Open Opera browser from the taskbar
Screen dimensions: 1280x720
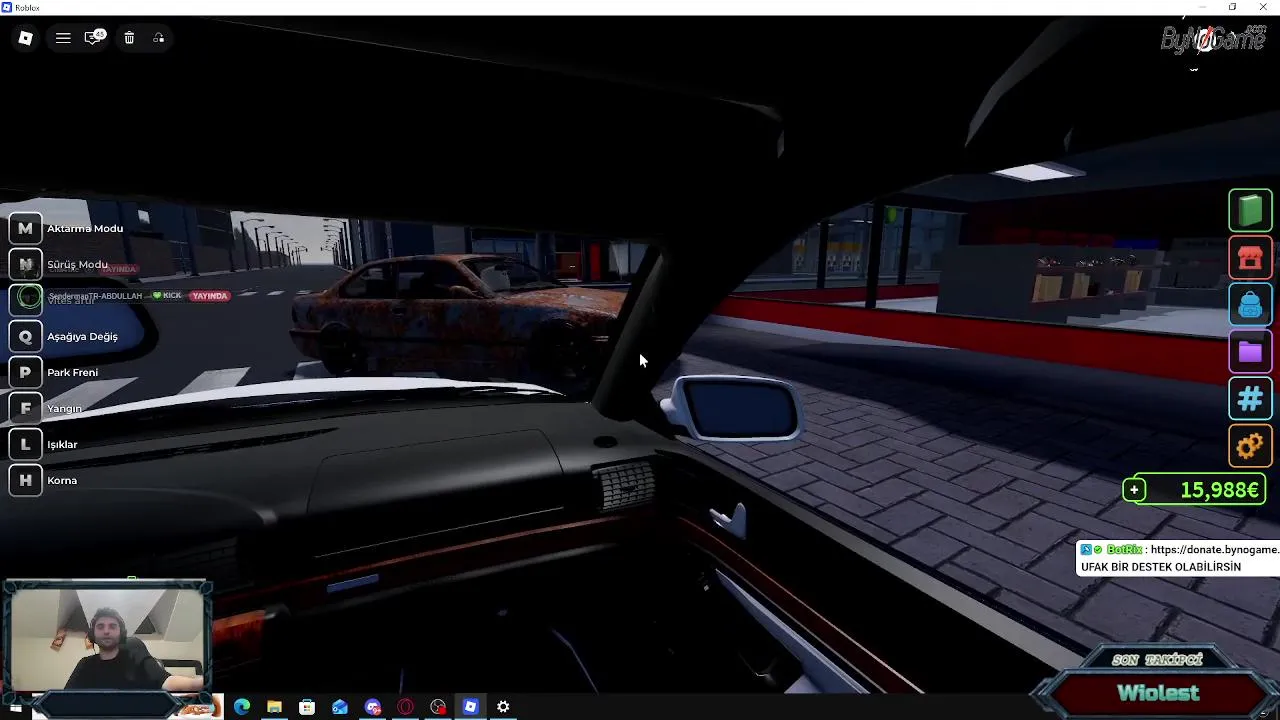pos(405,707)
